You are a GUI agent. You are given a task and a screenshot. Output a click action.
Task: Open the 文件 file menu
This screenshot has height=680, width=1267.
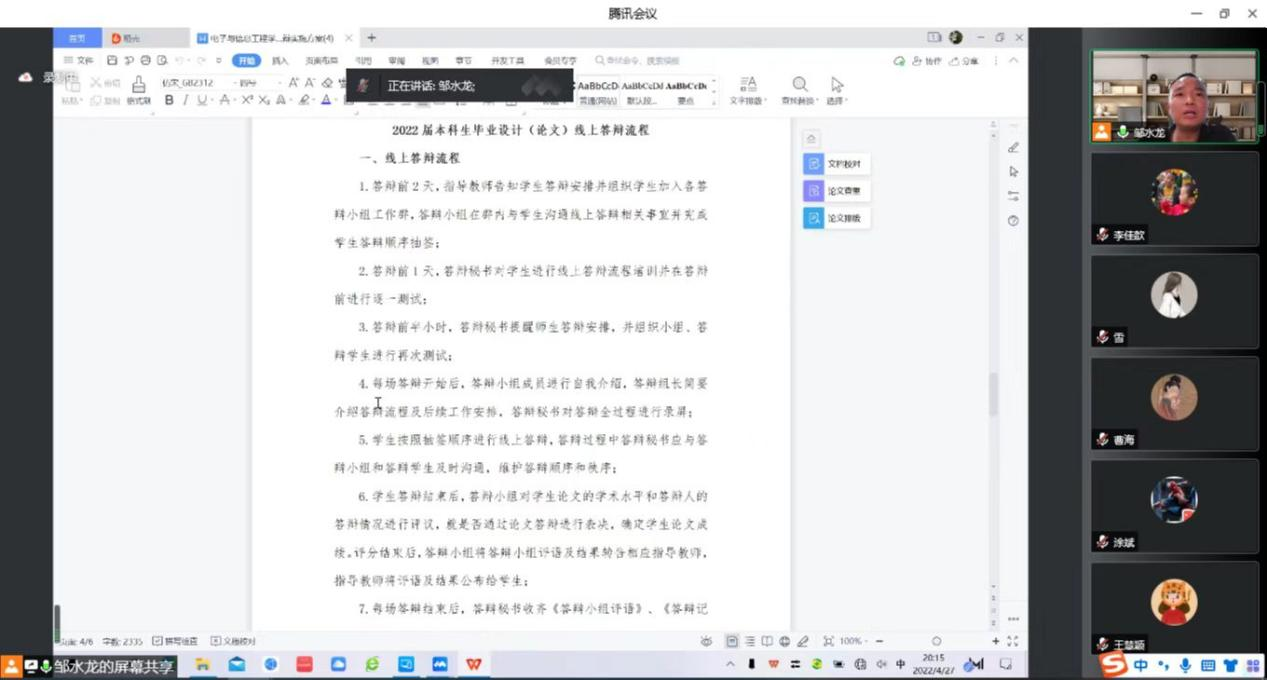coord(80,61)
